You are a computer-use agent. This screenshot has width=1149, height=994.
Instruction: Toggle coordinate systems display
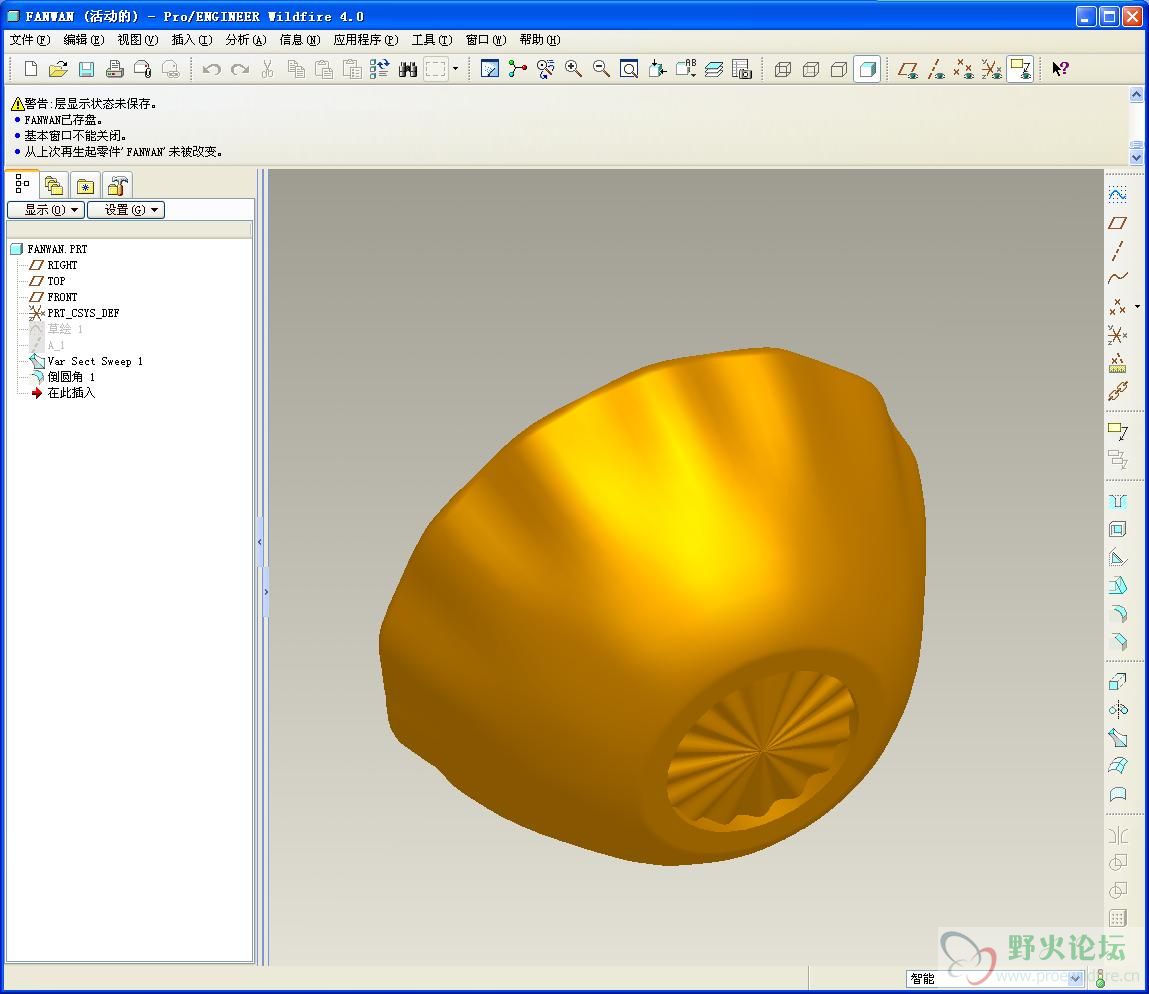click(x=991, y=69)
